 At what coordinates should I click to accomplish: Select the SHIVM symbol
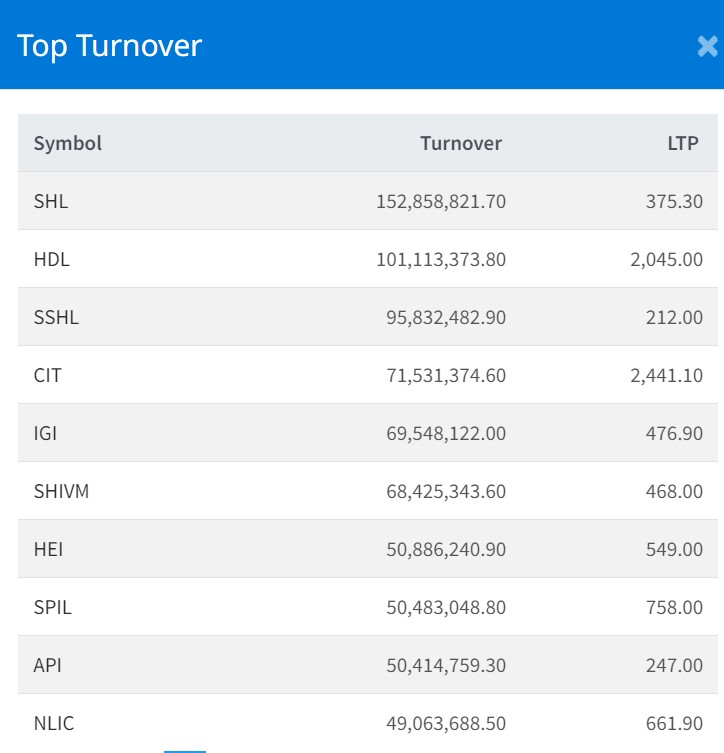[x=61, y=491]
